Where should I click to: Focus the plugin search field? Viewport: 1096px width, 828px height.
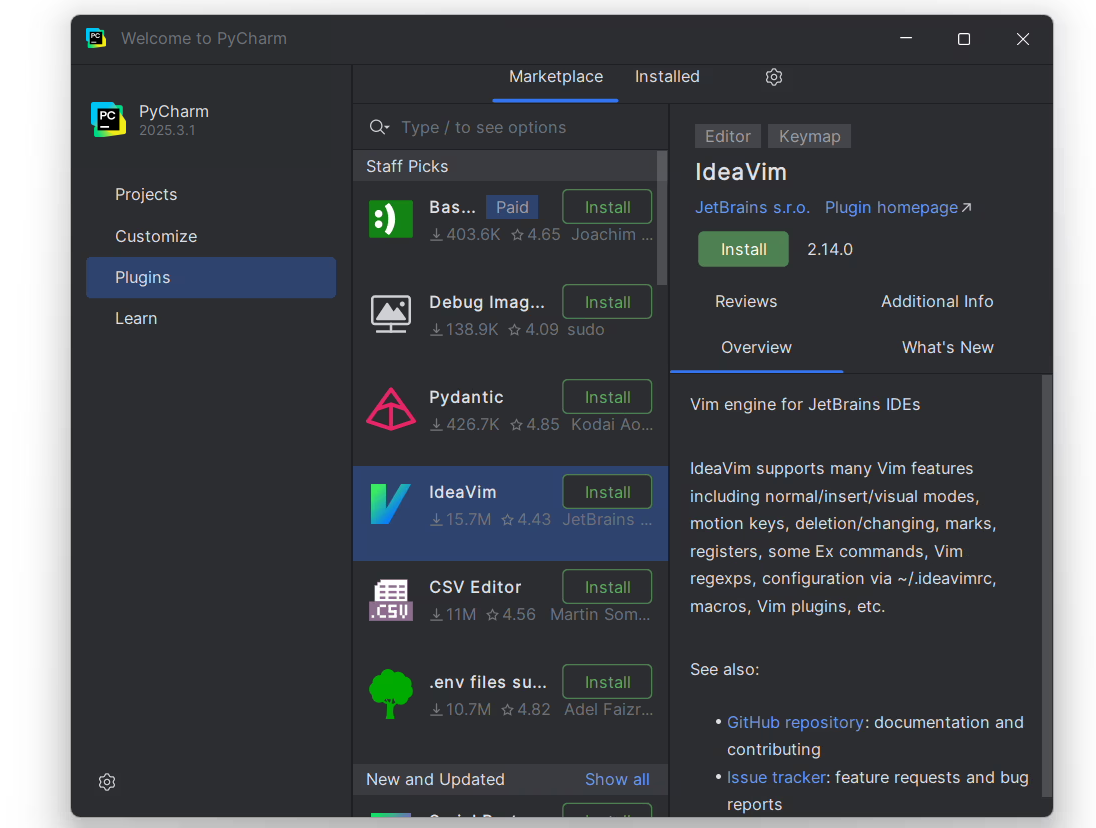pyautogui.click(x=510, y=127)
